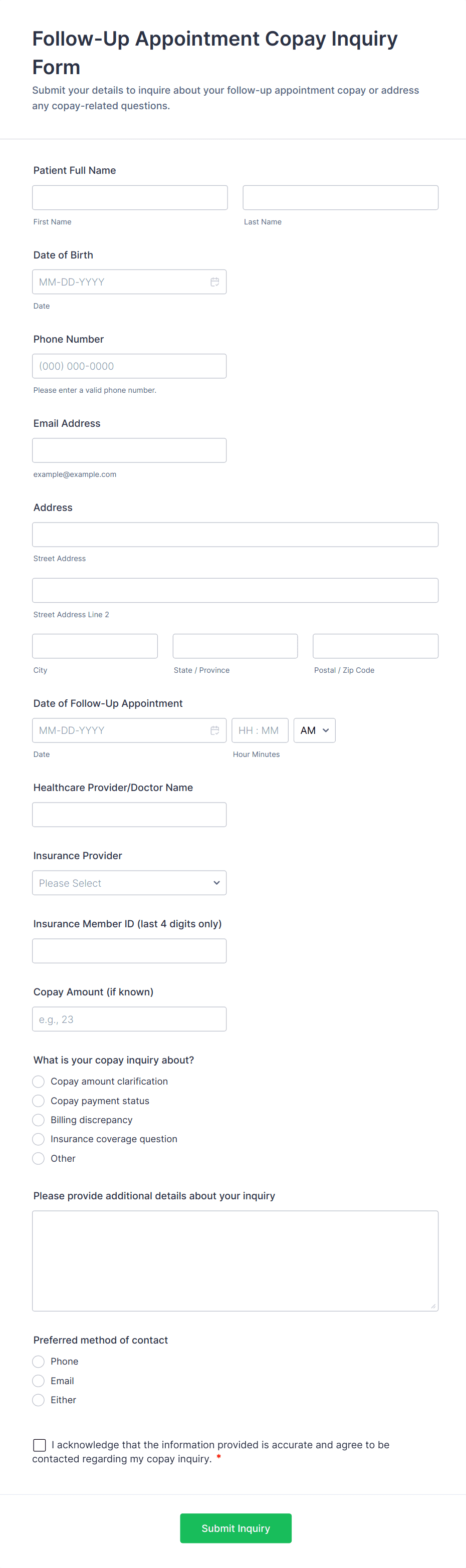
Task: Click the Last Name field
Action: (x=340, y=198)
